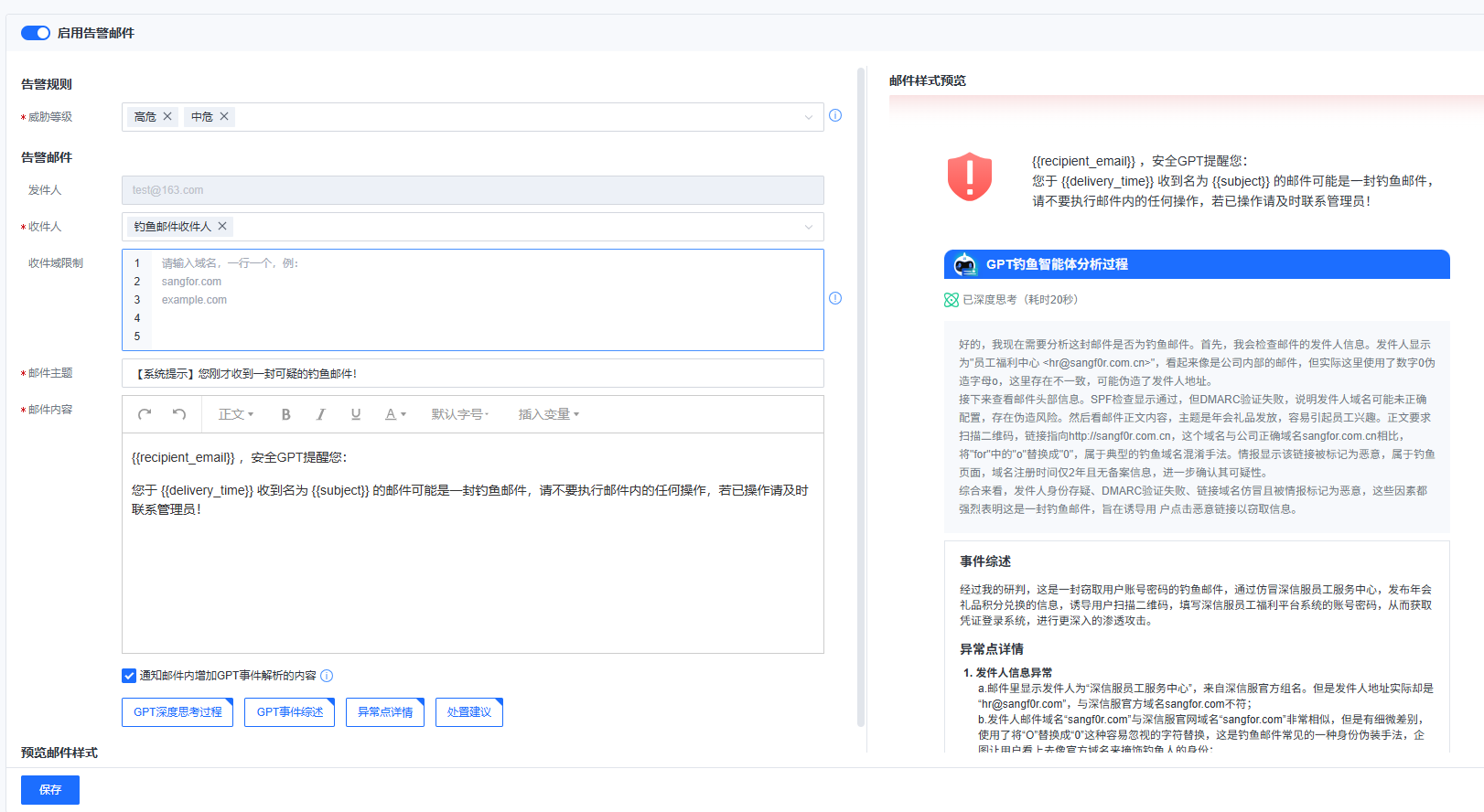Toggle the GPT深度思考过程 option

(x=177, y=712)
